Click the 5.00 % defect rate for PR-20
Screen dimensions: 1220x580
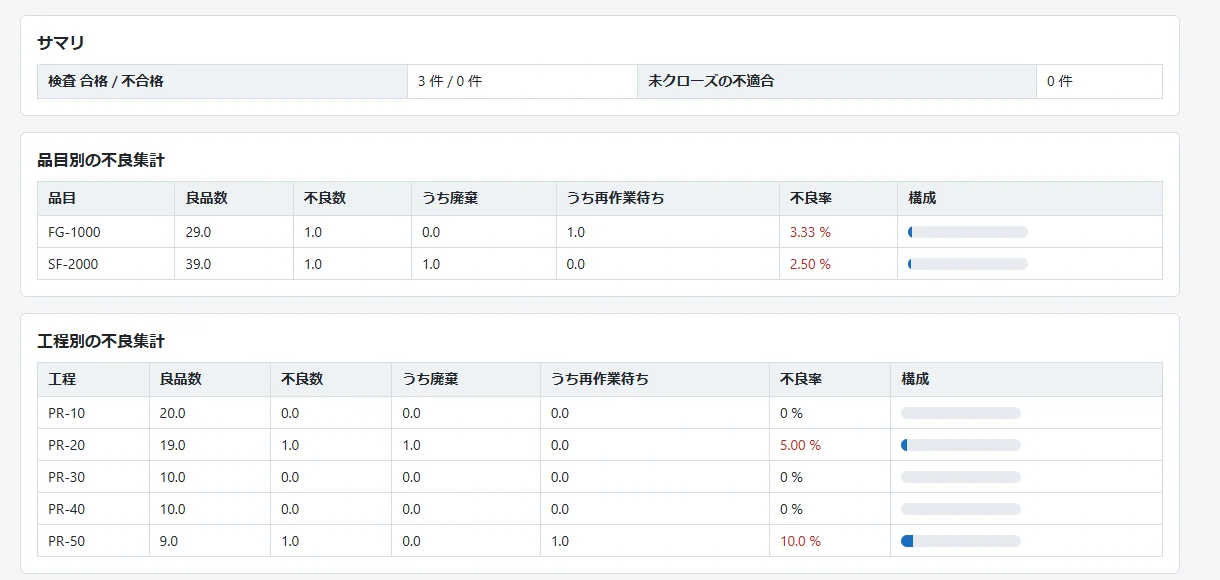coord(800,445)
